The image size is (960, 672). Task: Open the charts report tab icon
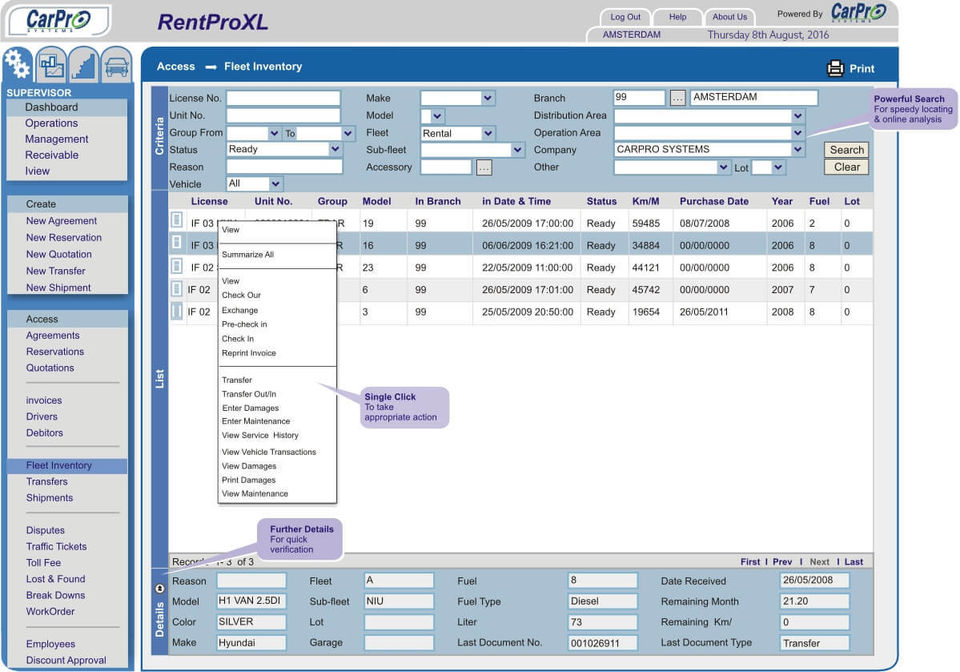coord(51,65)
